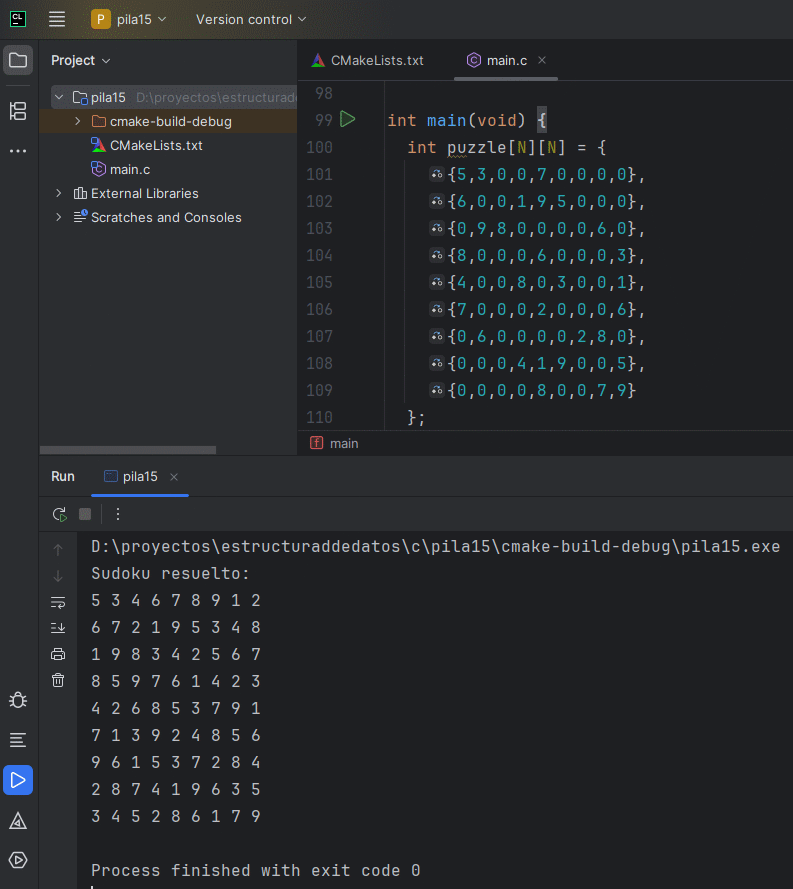Click the Rerun program icon
The height and width of the screenshot is (889, 793).
pos(59,514)
